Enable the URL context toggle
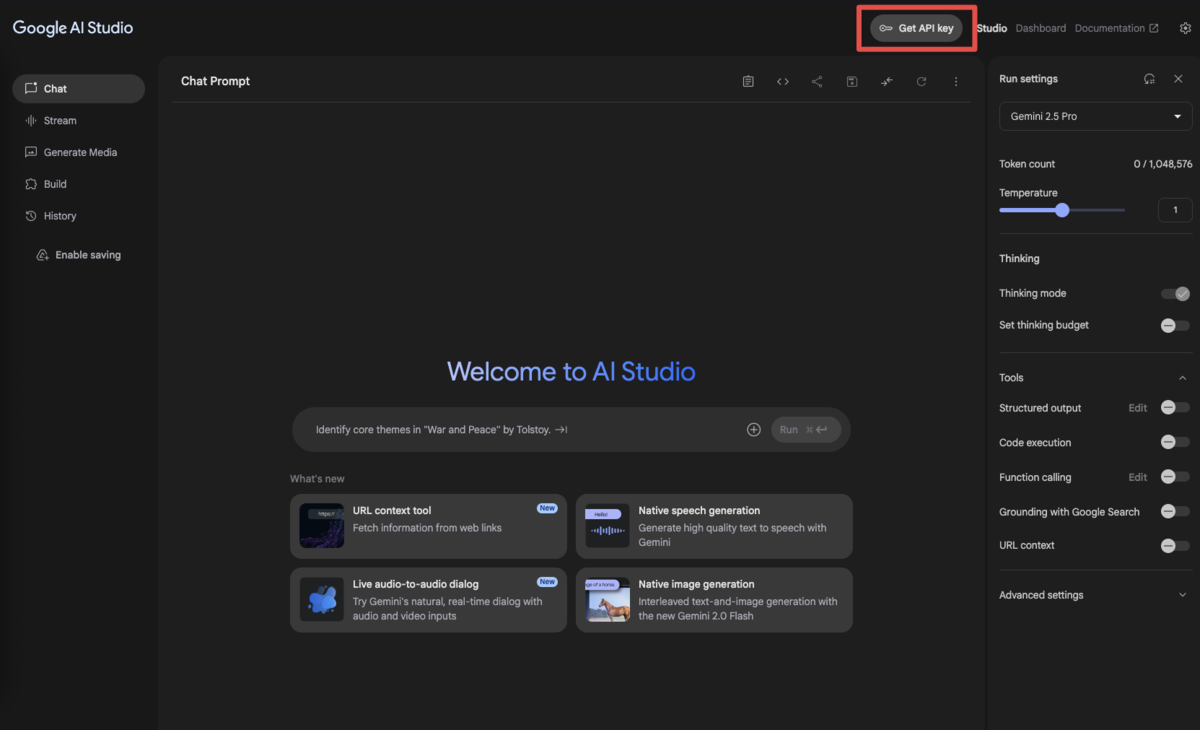Viewport: 1200px width, 730px height. [x=1175, y=546]
